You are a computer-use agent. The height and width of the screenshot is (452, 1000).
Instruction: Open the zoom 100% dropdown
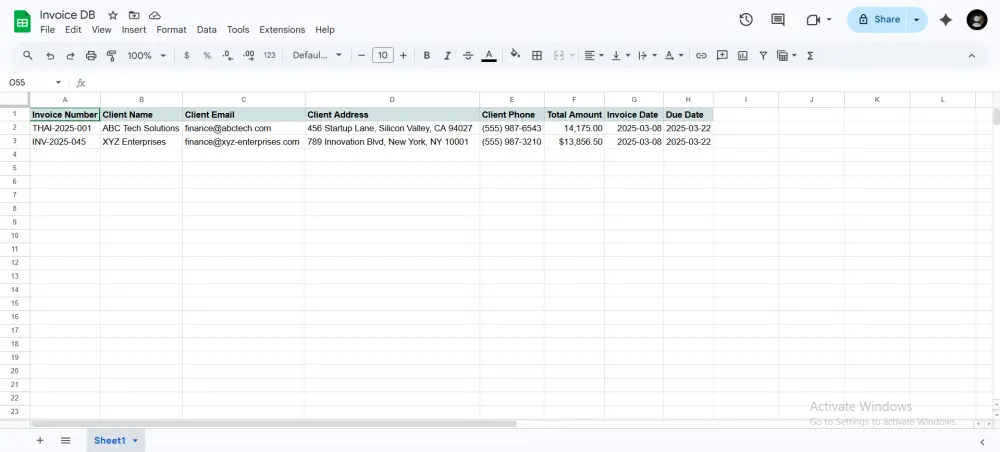146,55
